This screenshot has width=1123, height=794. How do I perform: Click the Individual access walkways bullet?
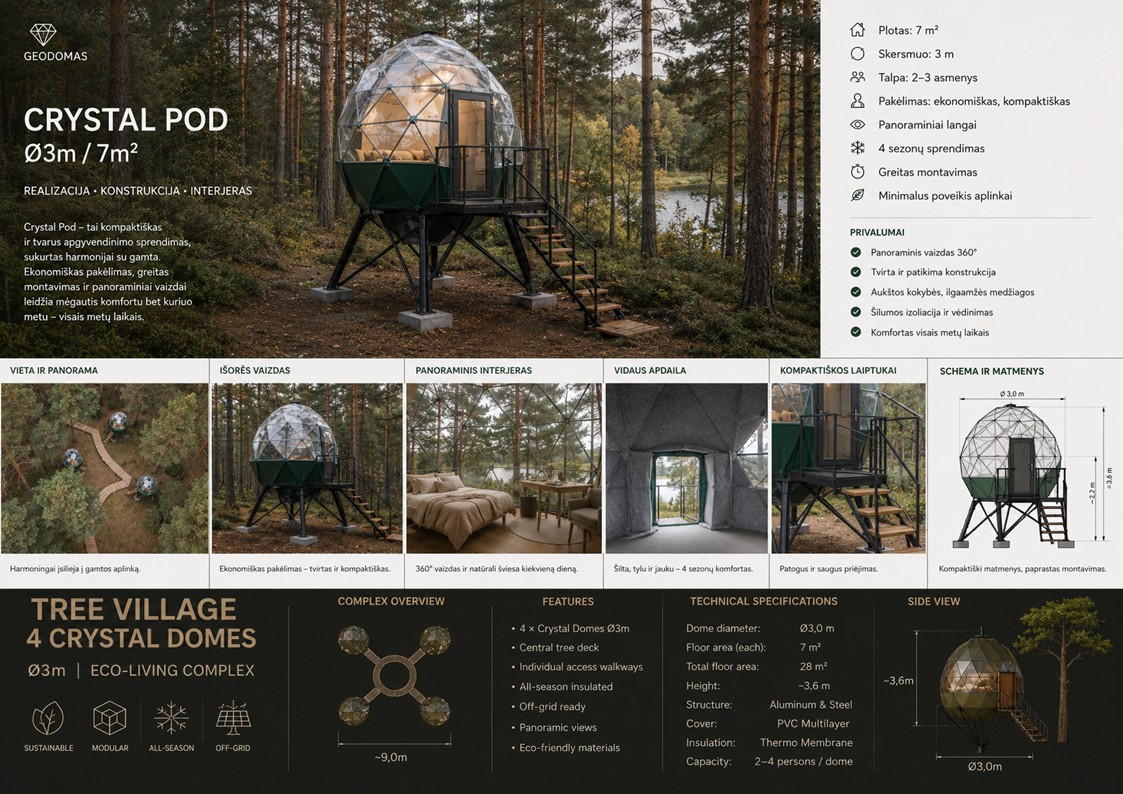(x=577, y=667)
